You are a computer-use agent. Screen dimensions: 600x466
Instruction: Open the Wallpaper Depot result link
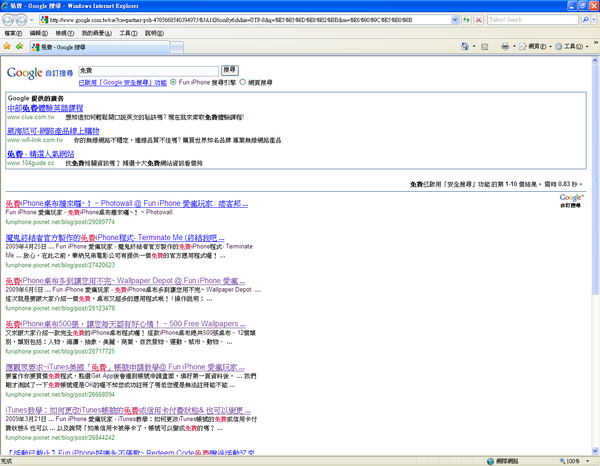pos(125,281)
